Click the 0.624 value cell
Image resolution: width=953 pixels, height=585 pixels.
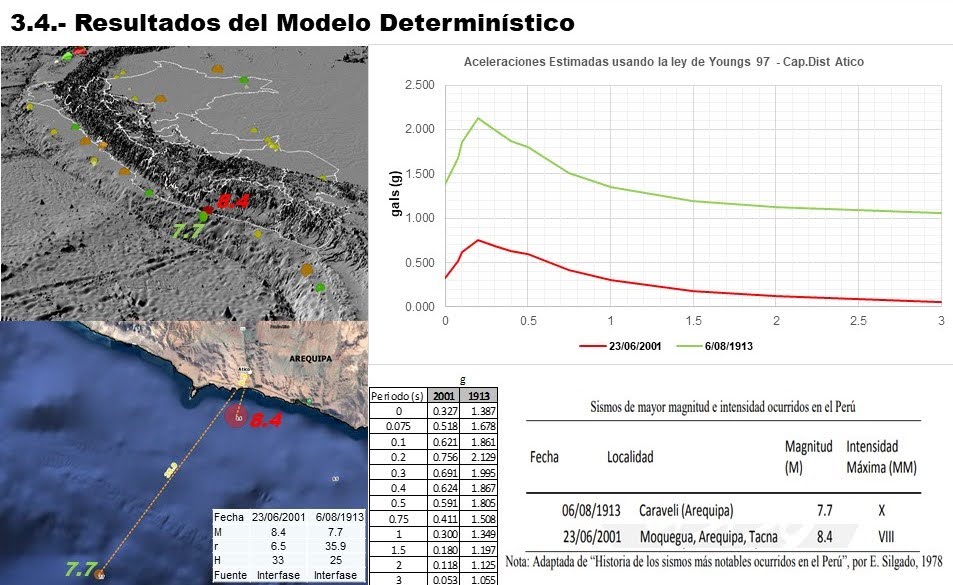(444, 488)
